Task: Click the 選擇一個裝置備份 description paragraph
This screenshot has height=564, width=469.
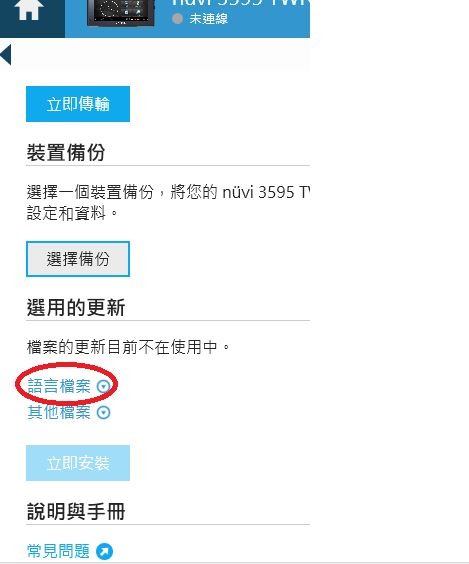Action: pos(168,203)
